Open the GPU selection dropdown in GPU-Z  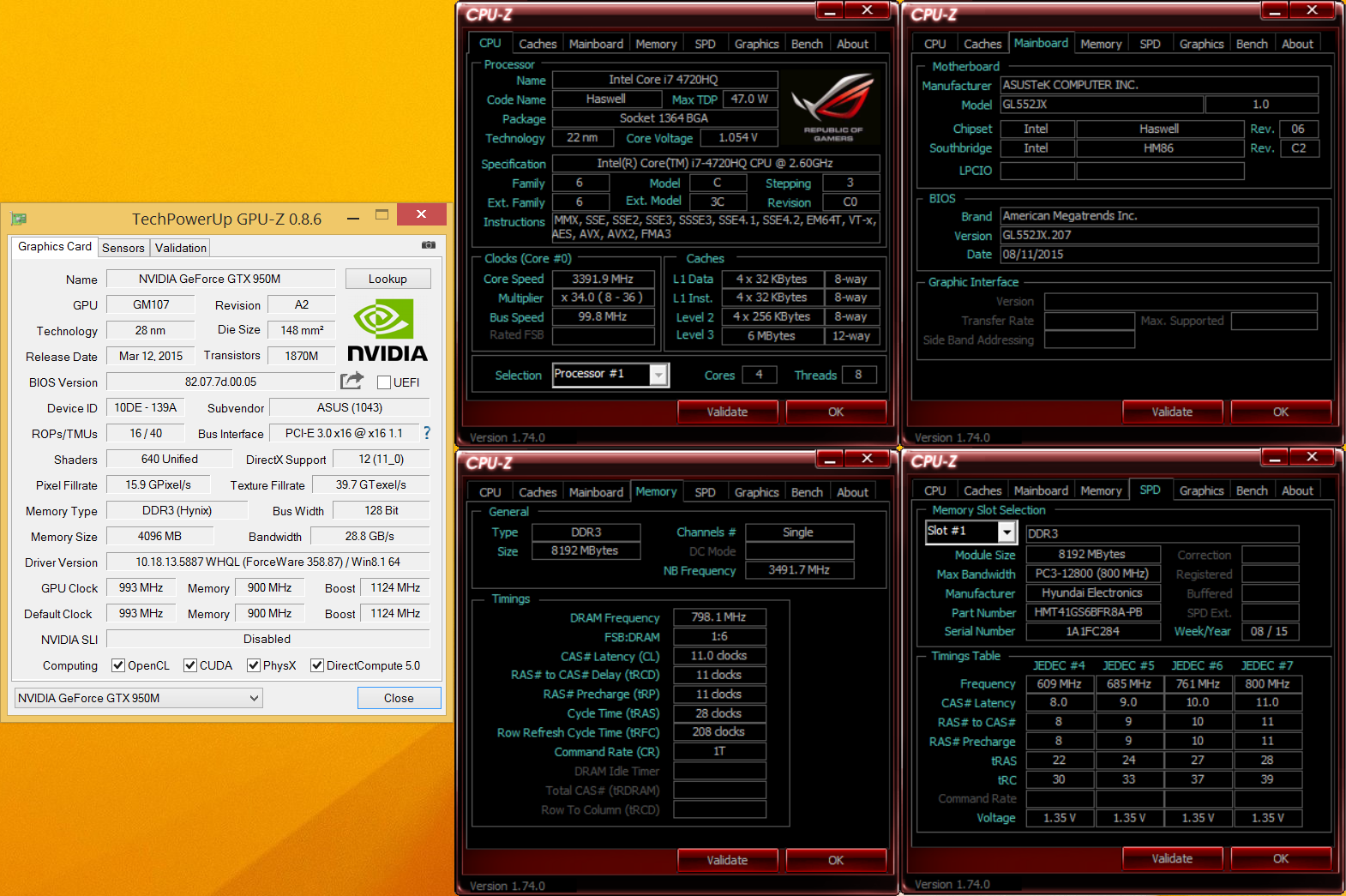(139, 698)
